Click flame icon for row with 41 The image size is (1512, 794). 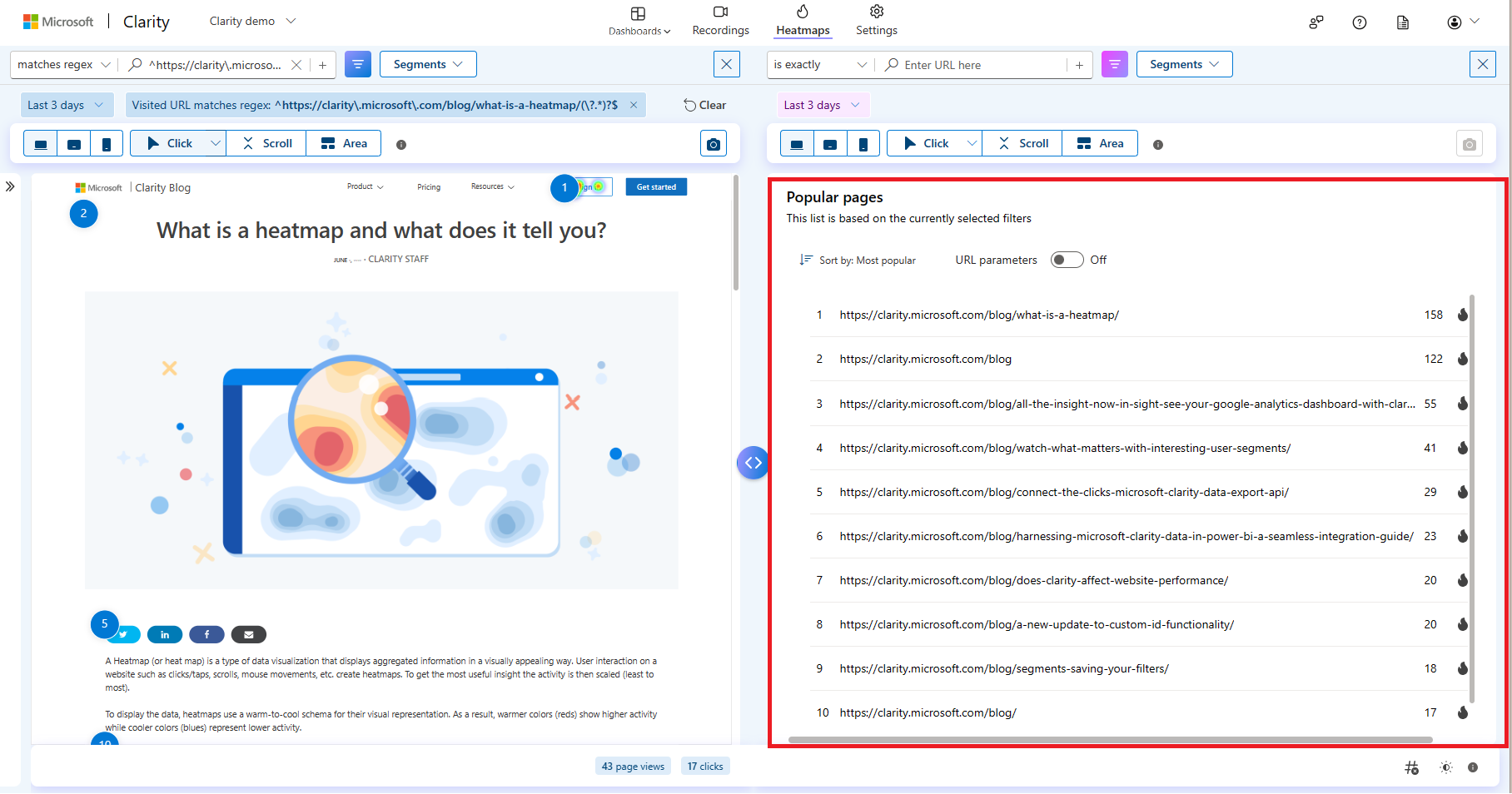tap(1462, 448)
